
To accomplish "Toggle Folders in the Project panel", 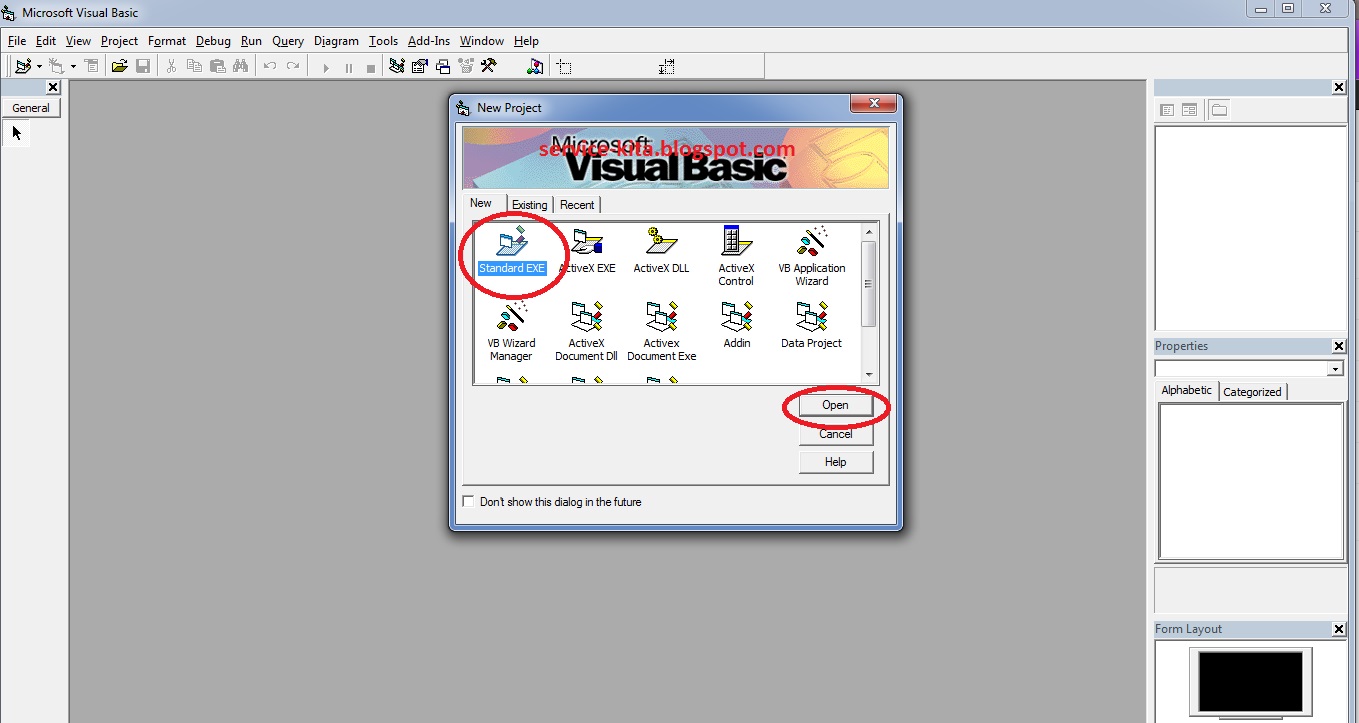I will 1219,109.
